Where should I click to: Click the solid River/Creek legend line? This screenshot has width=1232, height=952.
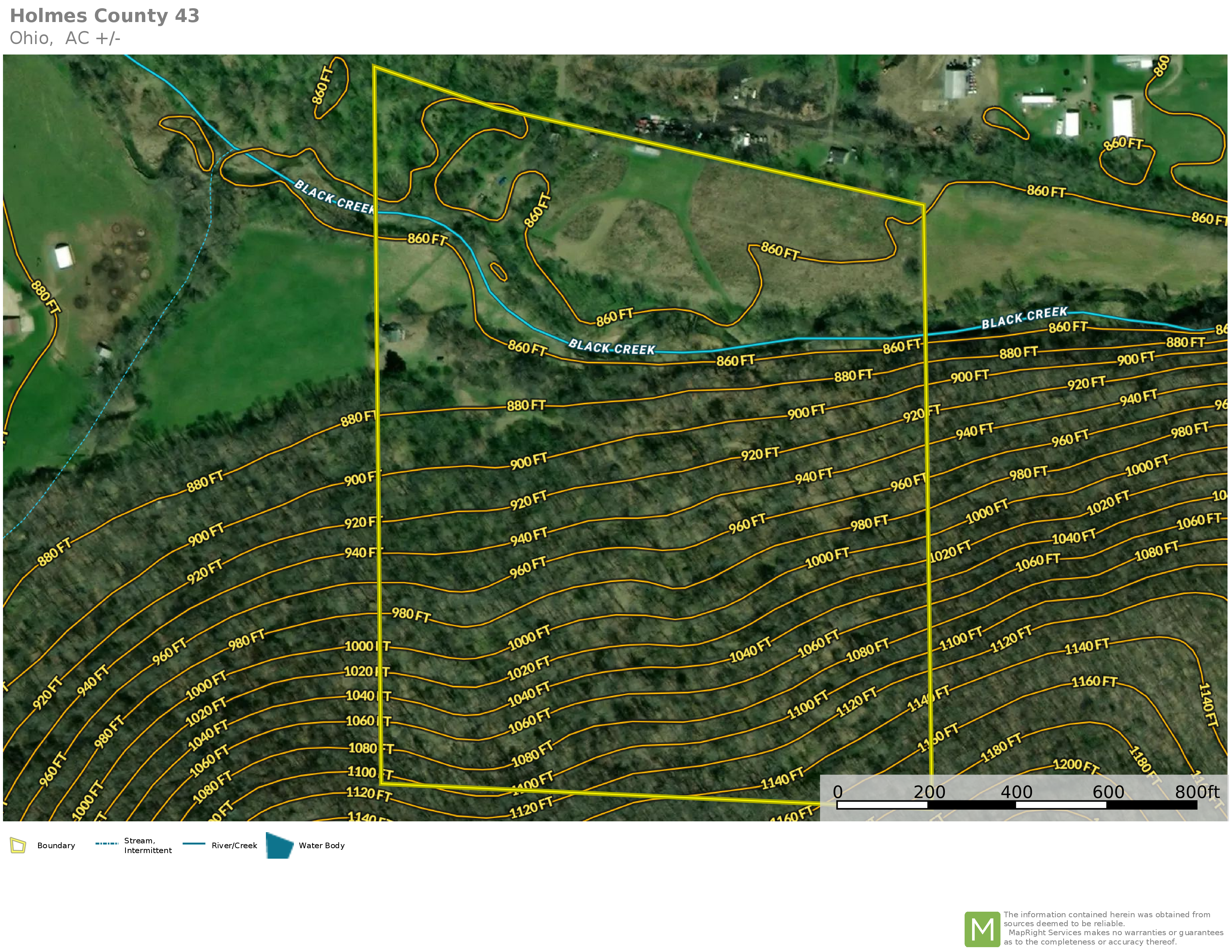[193, 844]
